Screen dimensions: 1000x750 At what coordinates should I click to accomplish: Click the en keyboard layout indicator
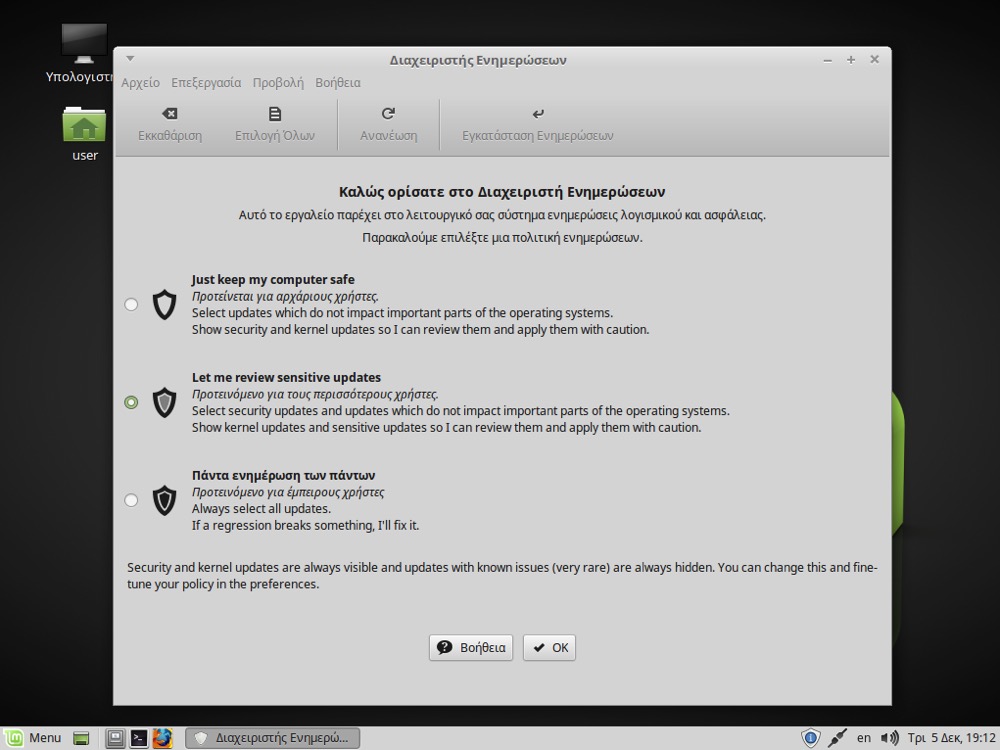point(864,738)
